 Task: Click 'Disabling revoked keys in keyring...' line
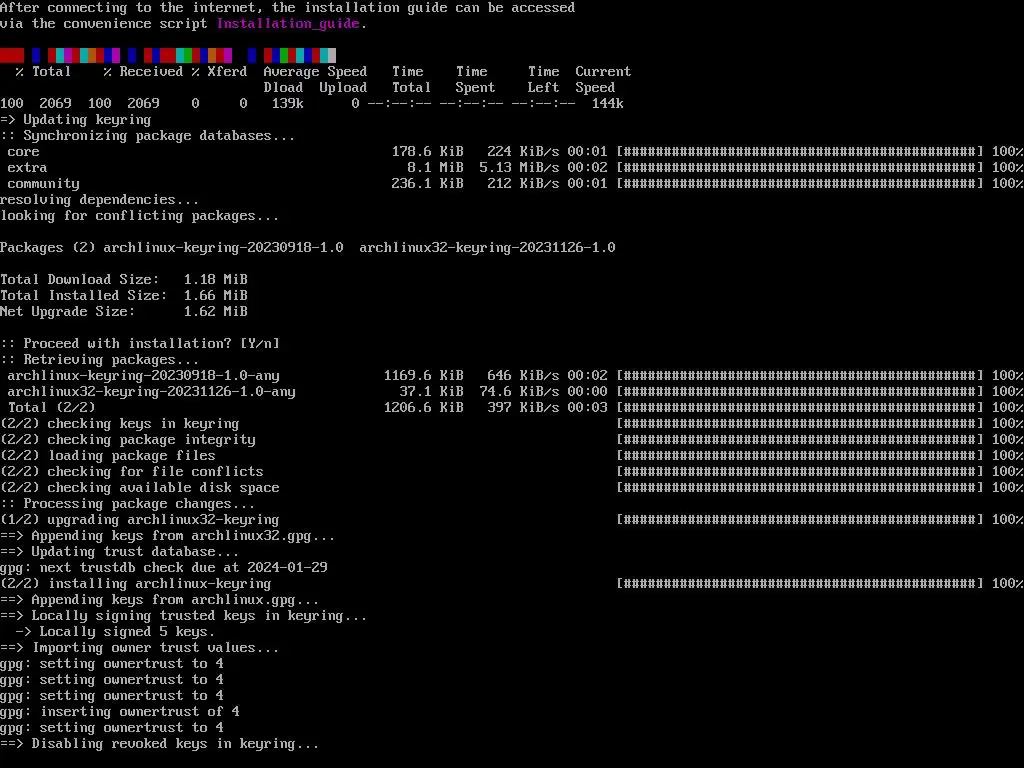coord(159,744)
